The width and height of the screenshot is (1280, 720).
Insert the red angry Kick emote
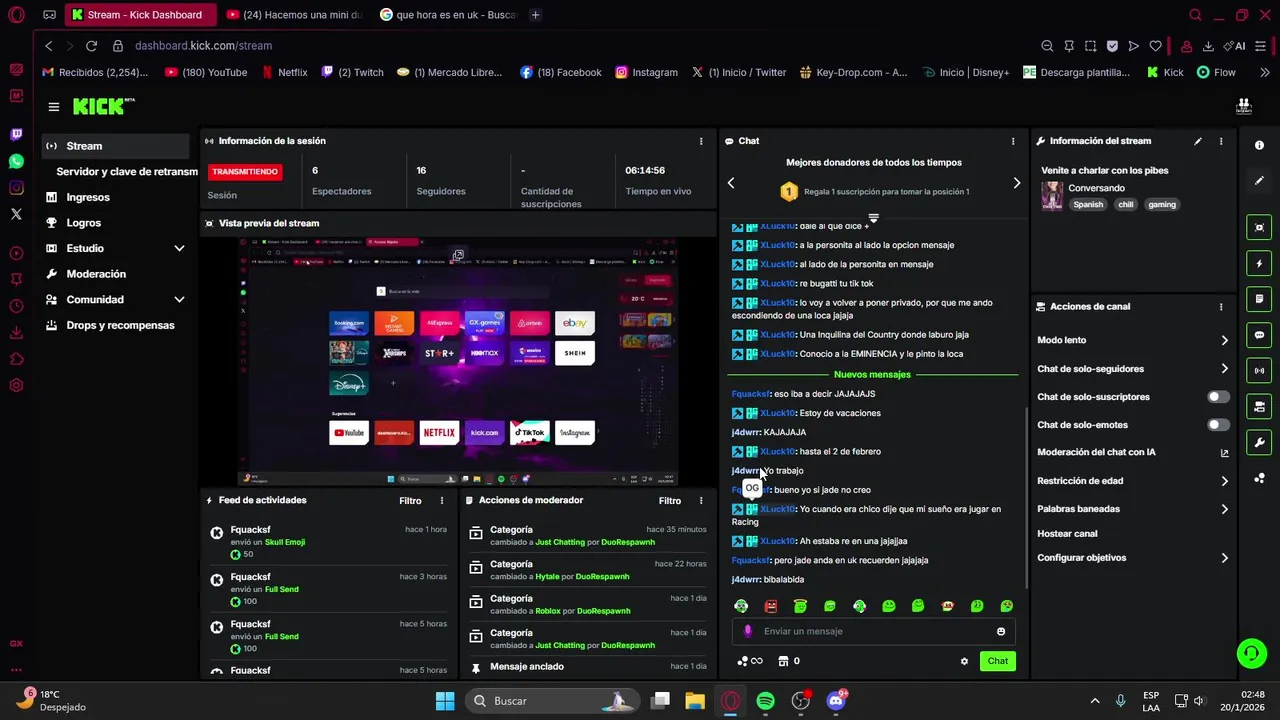pos(771,606)
